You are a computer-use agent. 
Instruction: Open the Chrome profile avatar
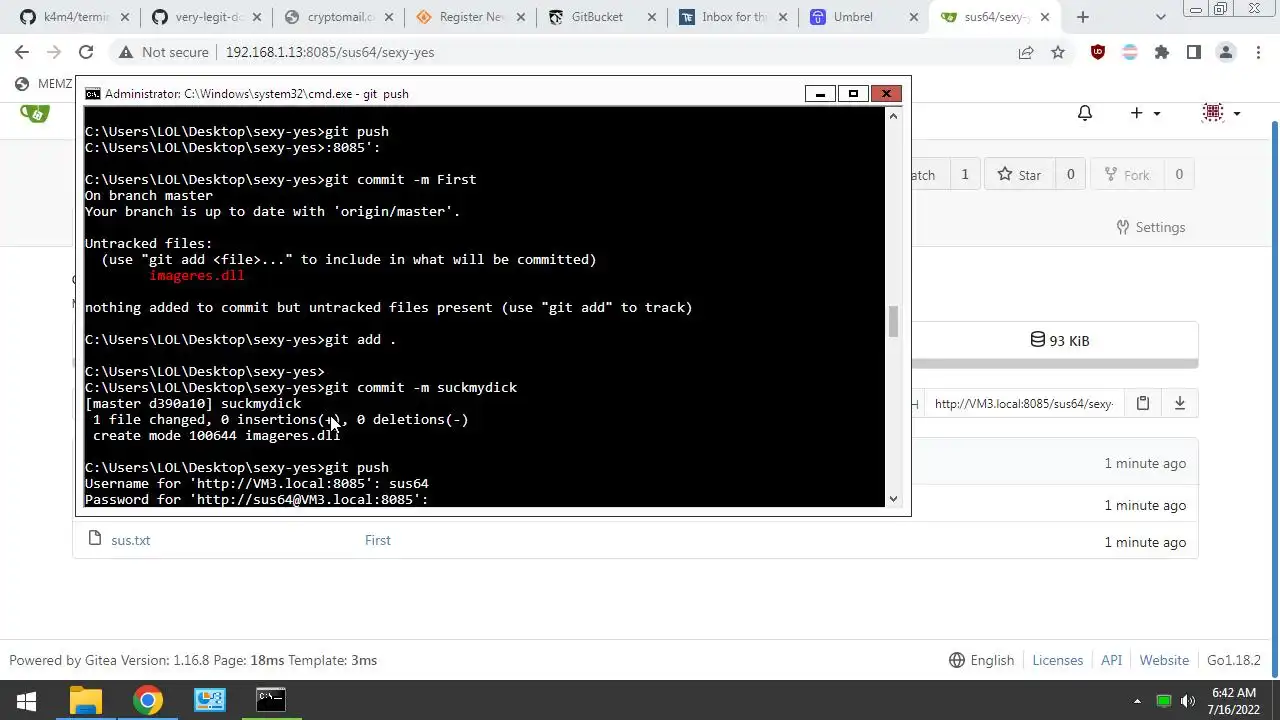point(1226,52)
